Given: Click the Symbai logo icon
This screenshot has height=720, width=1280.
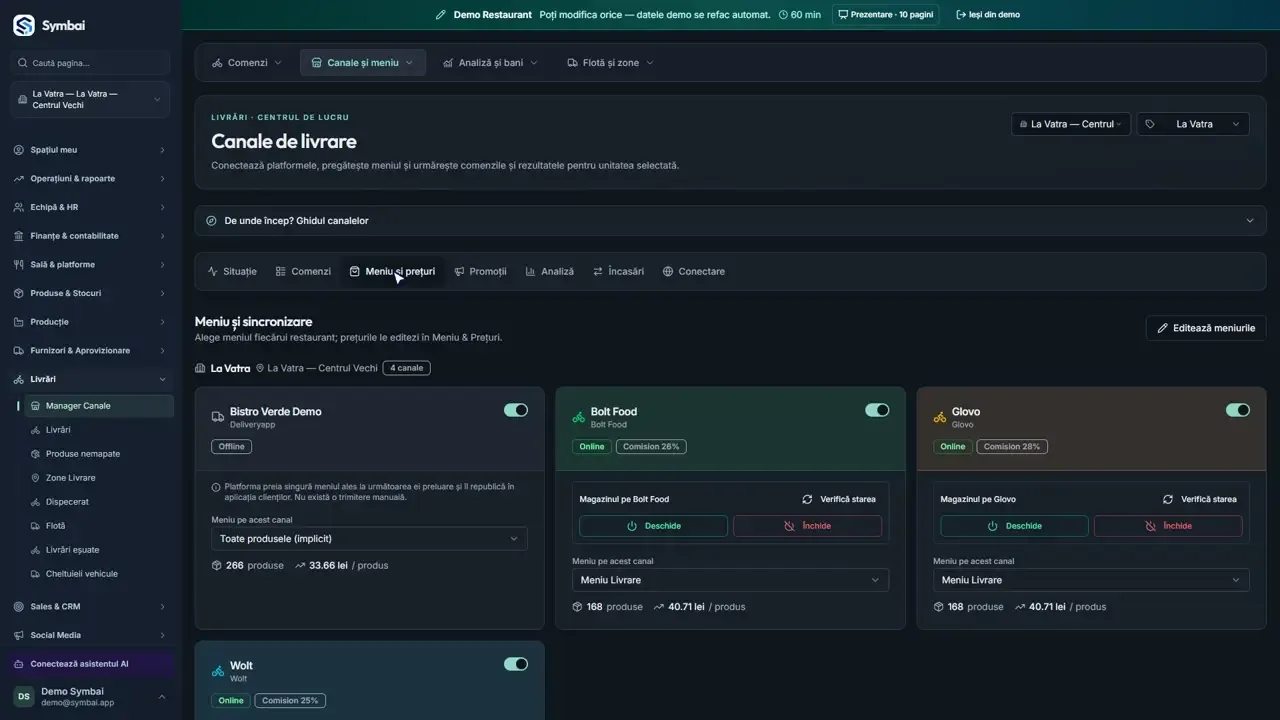Looking at the screenshot, I should [23, 25].
